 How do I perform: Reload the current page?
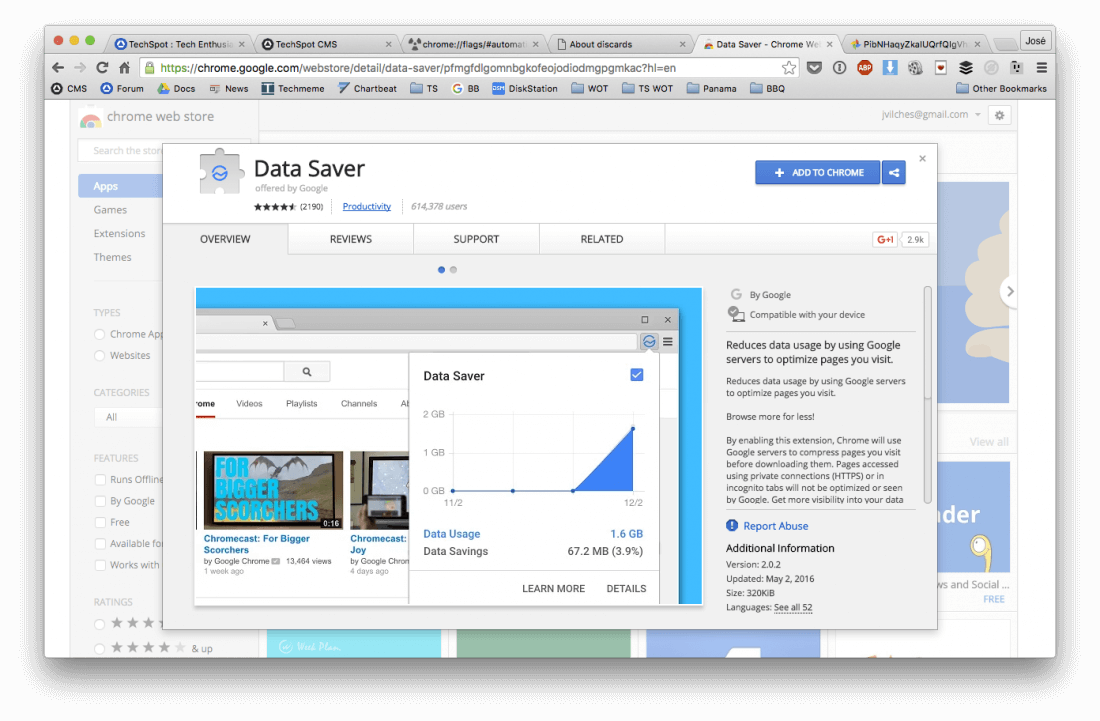coord(102,68)
